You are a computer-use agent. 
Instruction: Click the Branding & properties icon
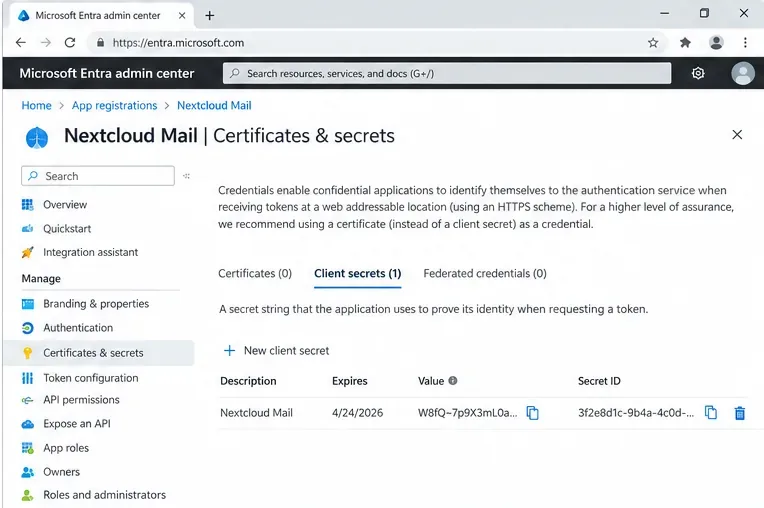tap(28, 304)
